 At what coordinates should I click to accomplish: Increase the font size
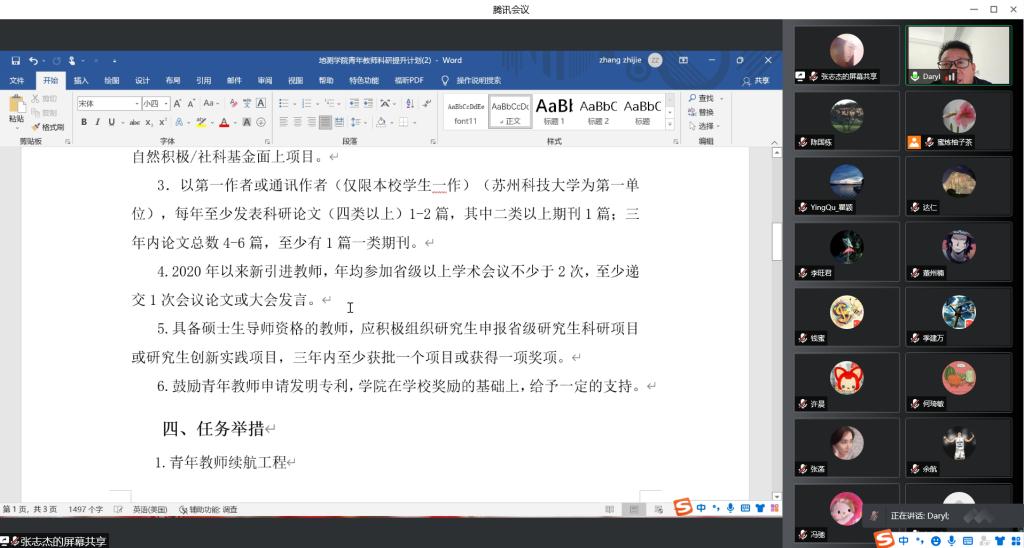(x=177, y=103)
